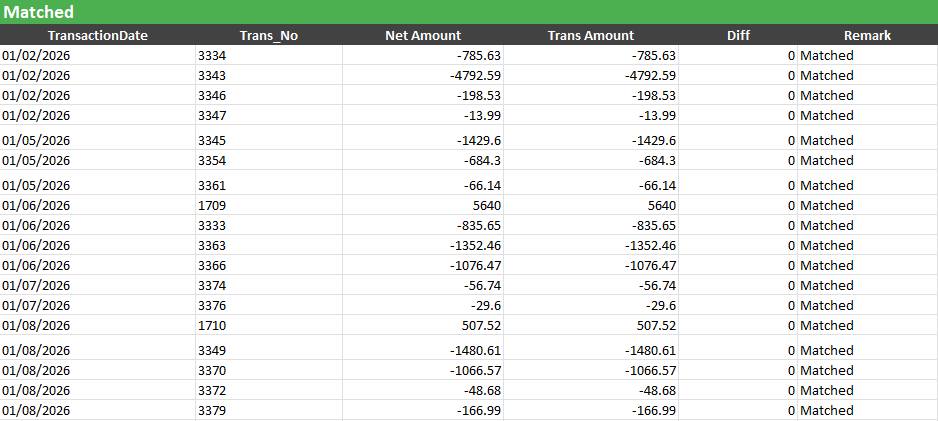The width and height of the screenshot is (938, 421).
Task: Click Net Amount cell -4792.59
Action: (423, 75)
